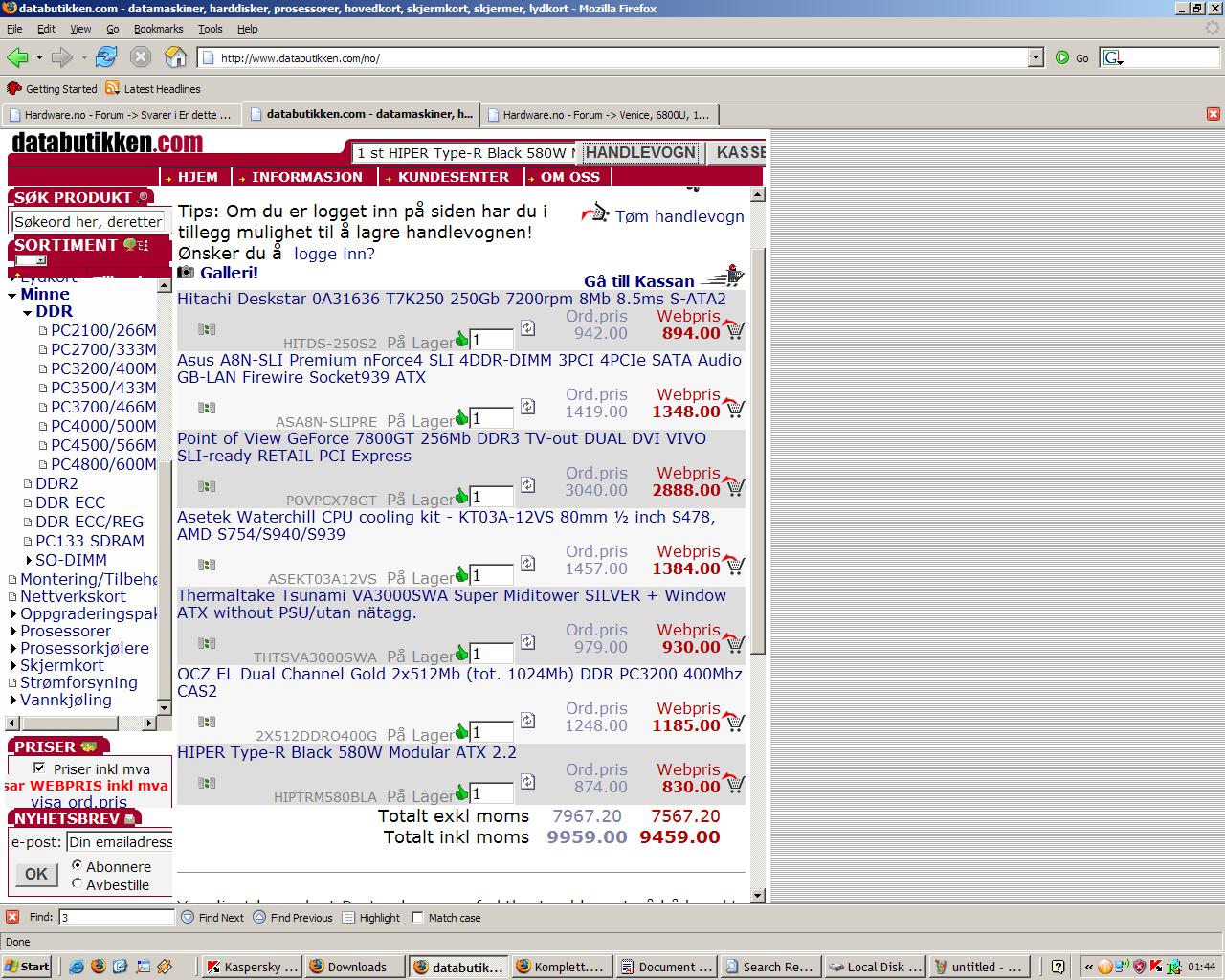Close tab using red X button
This screenshot has width=1225, height=980.
(1214, 114)
